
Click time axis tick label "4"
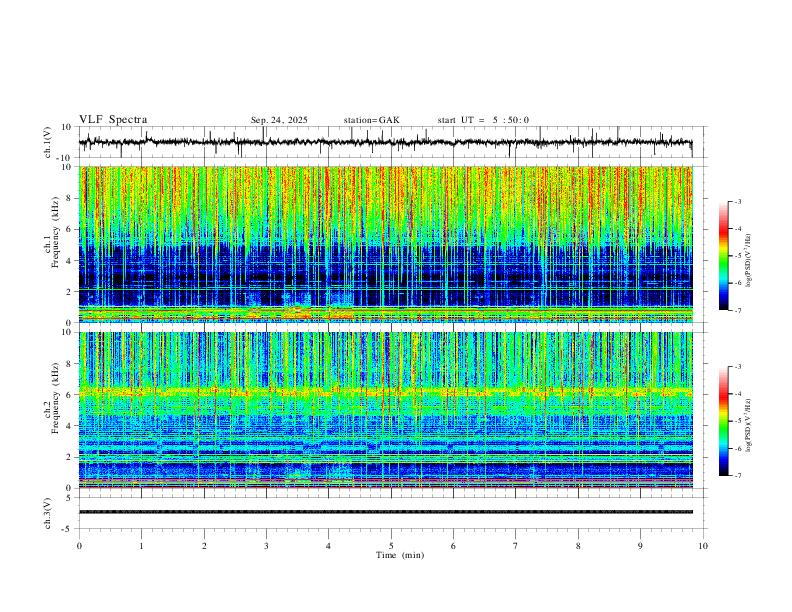pyautogui.click(x=328, y=546)
